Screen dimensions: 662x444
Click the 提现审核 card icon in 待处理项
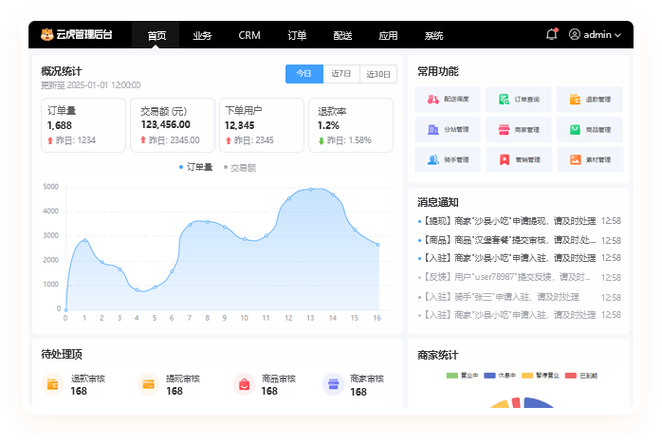pyautogui.click(x=148, y=384)
